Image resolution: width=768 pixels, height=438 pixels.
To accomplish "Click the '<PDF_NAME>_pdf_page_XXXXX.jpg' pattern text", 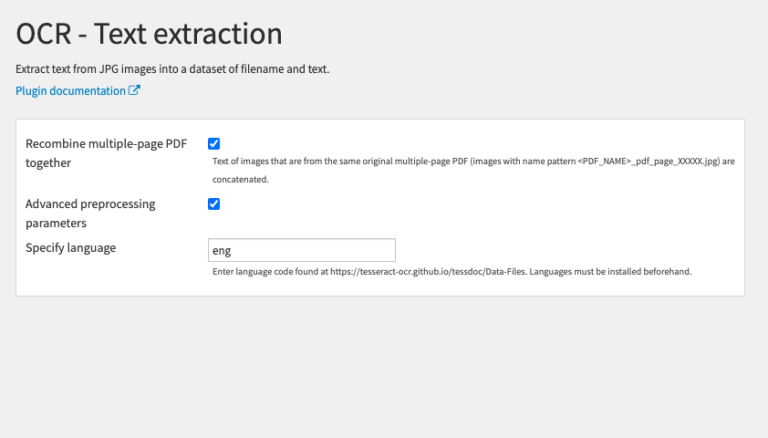I will point(648,161).
